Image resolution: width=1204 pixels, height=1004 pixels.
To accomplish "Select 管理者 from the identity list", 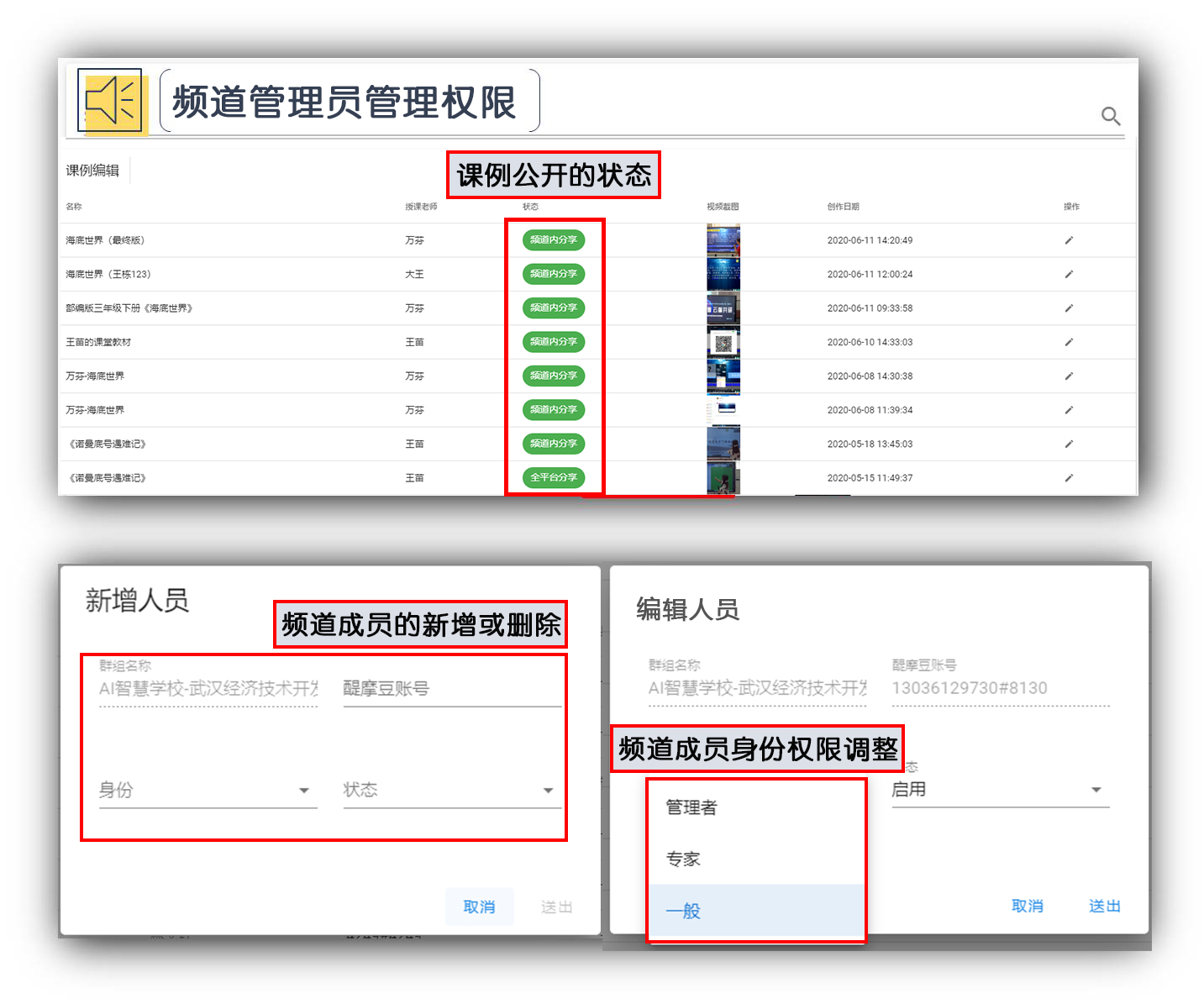I will click(x=691, y=808).
